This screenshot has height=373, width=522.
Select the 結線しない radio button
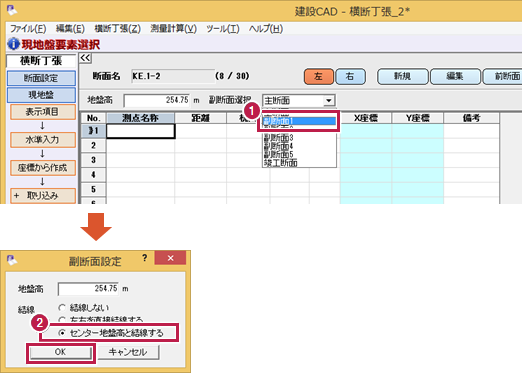pos(62,307)
